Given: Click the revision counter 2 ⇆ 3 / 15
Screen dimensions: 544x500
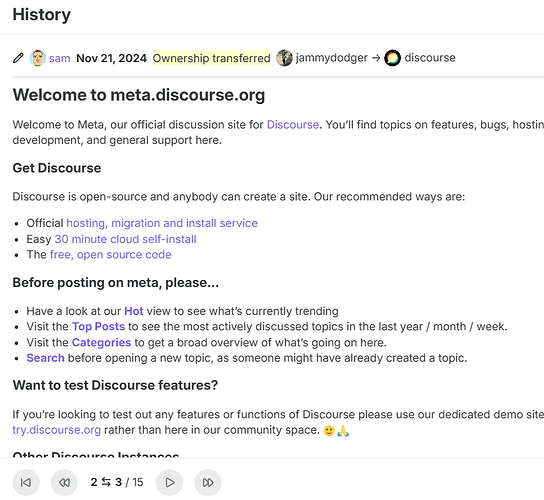Looking at the screenshot, I should (x=117, y=482).
